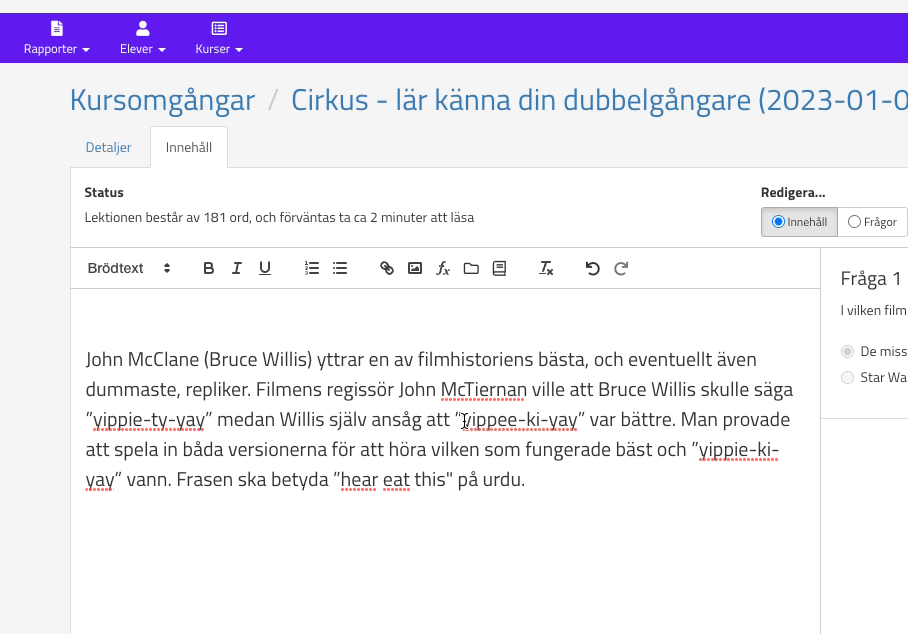The height and width of the screenshot is (634, 908).
Task: Clear text formatting
Action: point(546,268)
